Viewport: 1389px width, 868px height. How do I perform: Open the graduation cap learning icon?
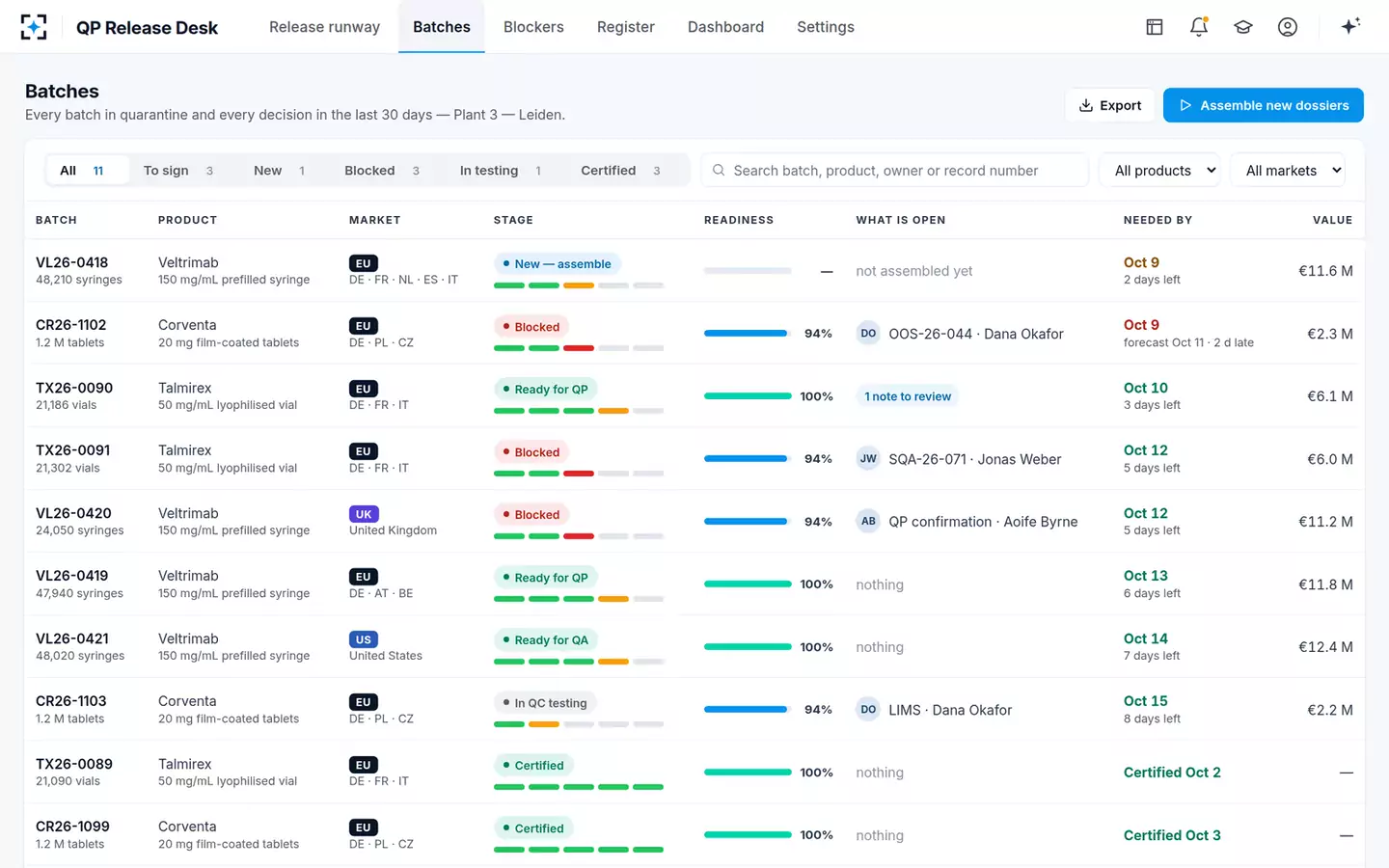click(x=1243, y=27)
